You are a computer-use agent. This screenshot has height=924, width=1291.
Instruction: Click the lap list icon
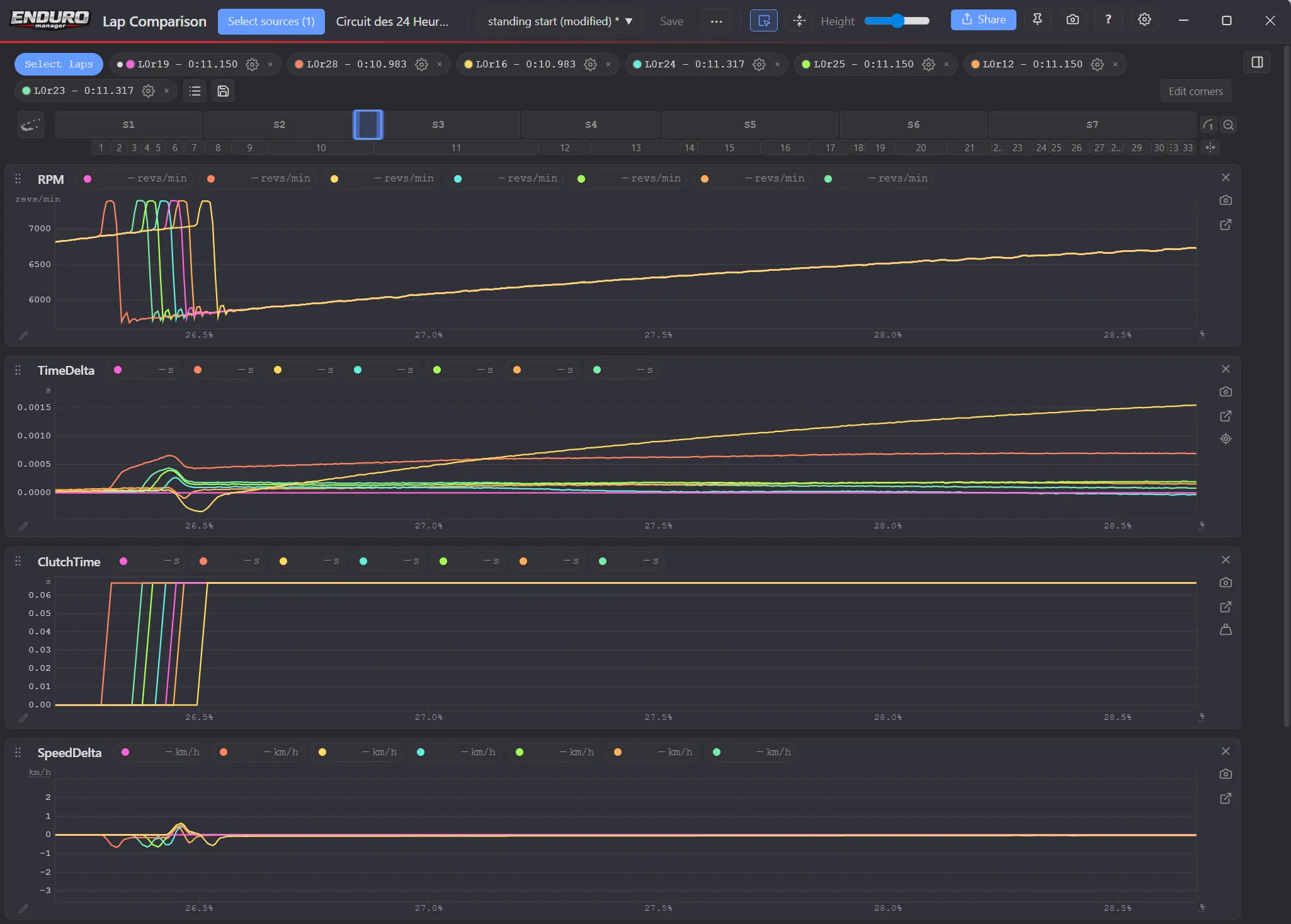tap(195, 91)
